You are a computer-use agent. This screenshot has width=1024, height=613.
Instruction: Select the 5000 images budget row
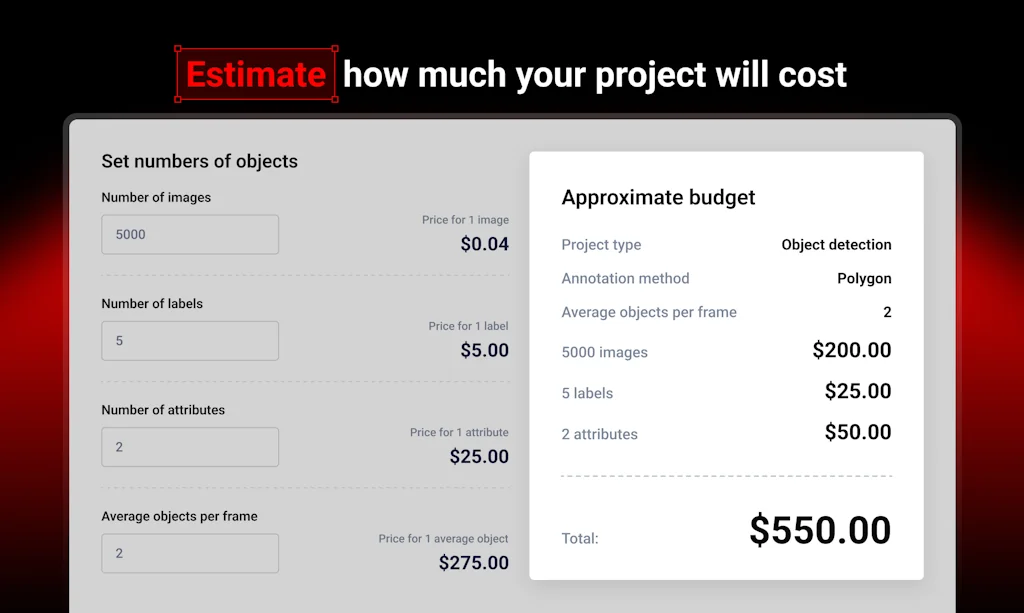(x=604, y=352)
